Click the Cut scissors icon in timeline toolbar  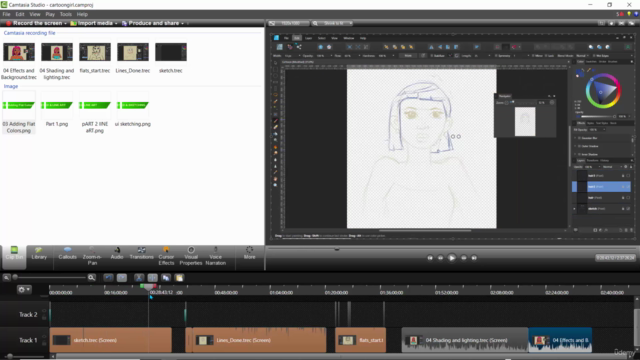[x=139, y=278]
